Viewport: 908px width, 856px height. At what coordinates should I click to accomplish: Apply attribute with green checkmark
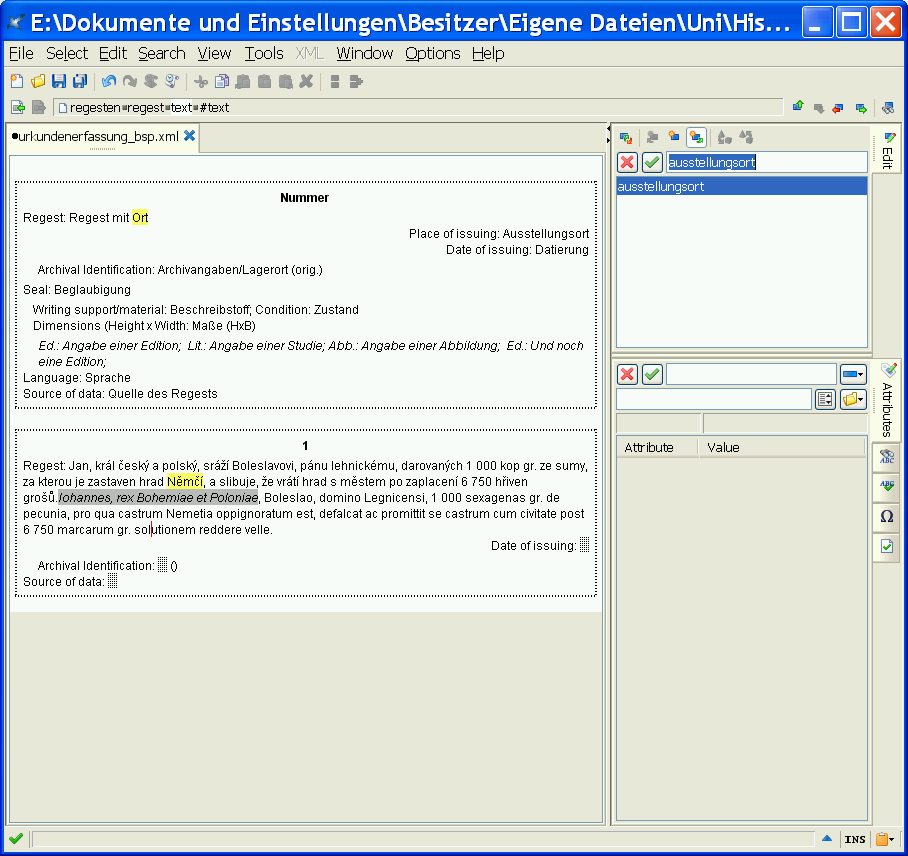653,374
